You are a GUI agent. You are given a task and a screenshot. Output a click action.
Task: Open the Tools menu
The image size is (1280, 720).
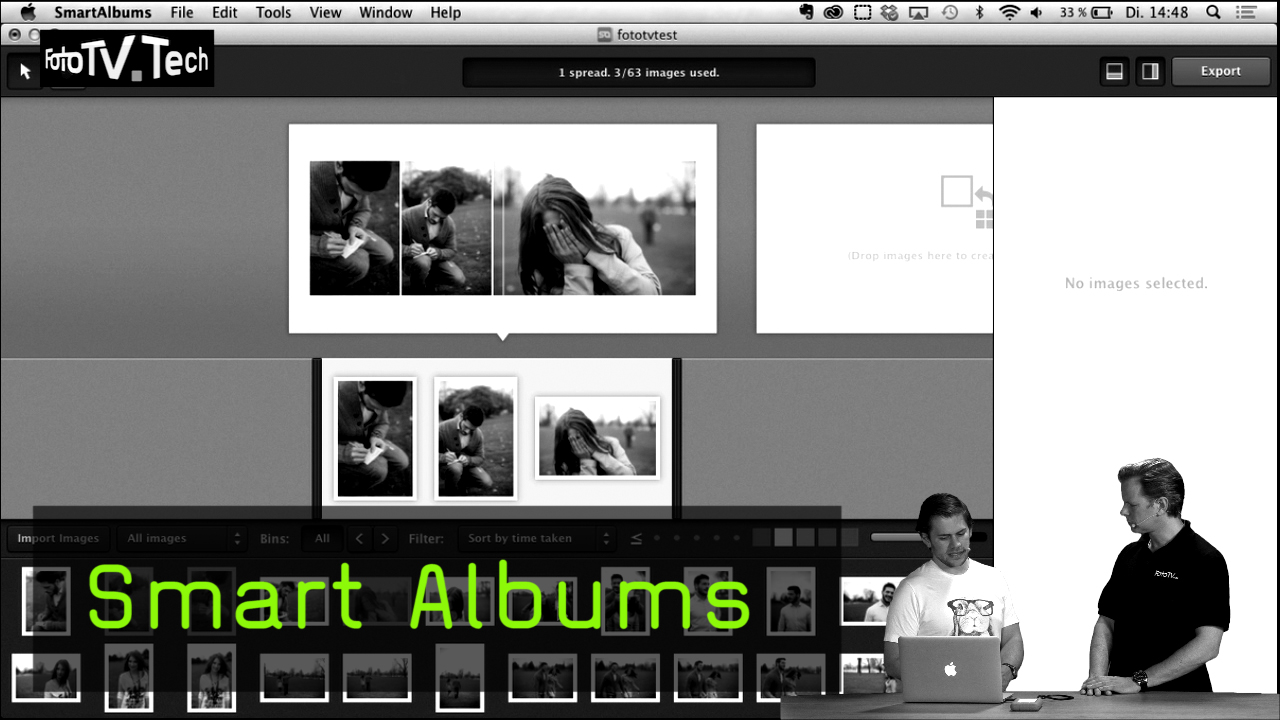[272, 12]
